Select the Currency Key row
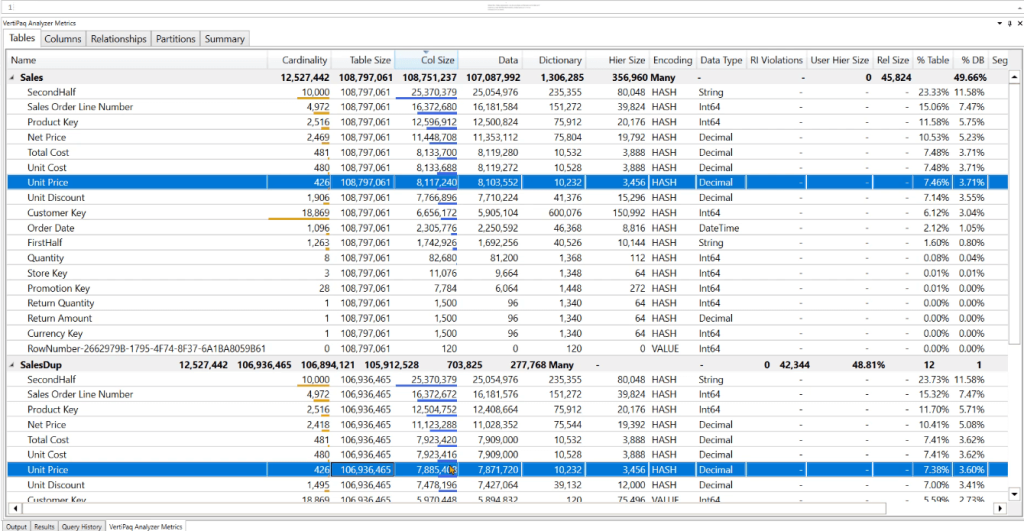 [507, 333]
